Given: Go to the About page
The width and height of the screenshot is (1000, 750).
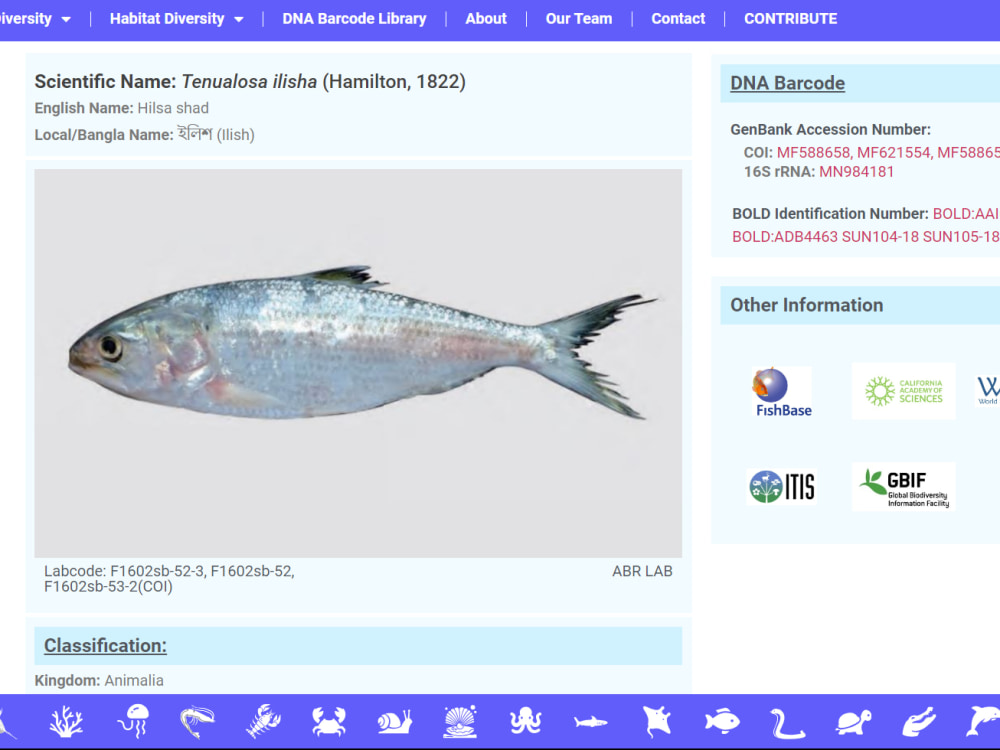Looking at the screenshot, I should click(x=486, y=18).
